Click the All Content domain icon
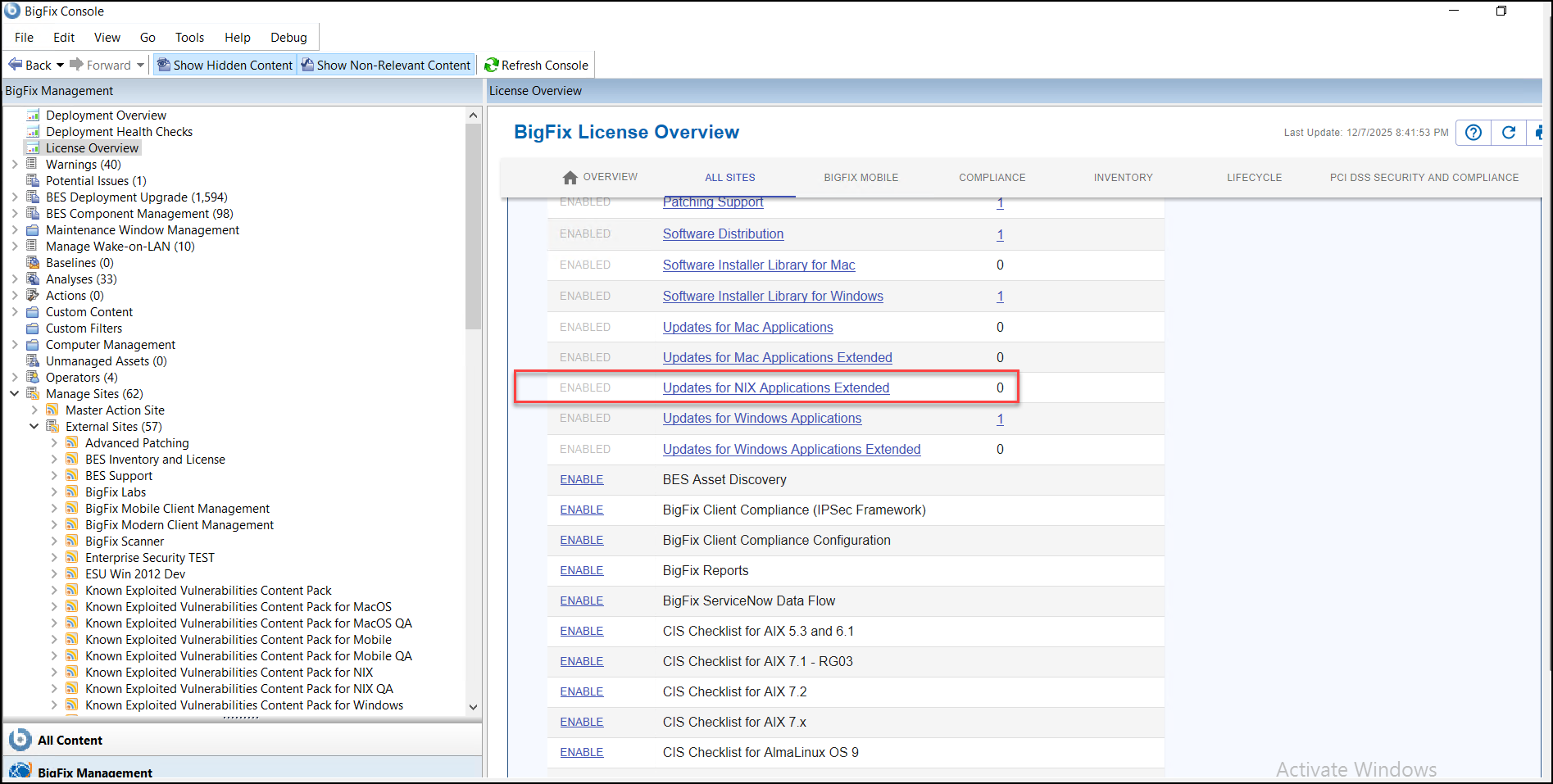Screen dimensions: 1553x784 point(20,740)
